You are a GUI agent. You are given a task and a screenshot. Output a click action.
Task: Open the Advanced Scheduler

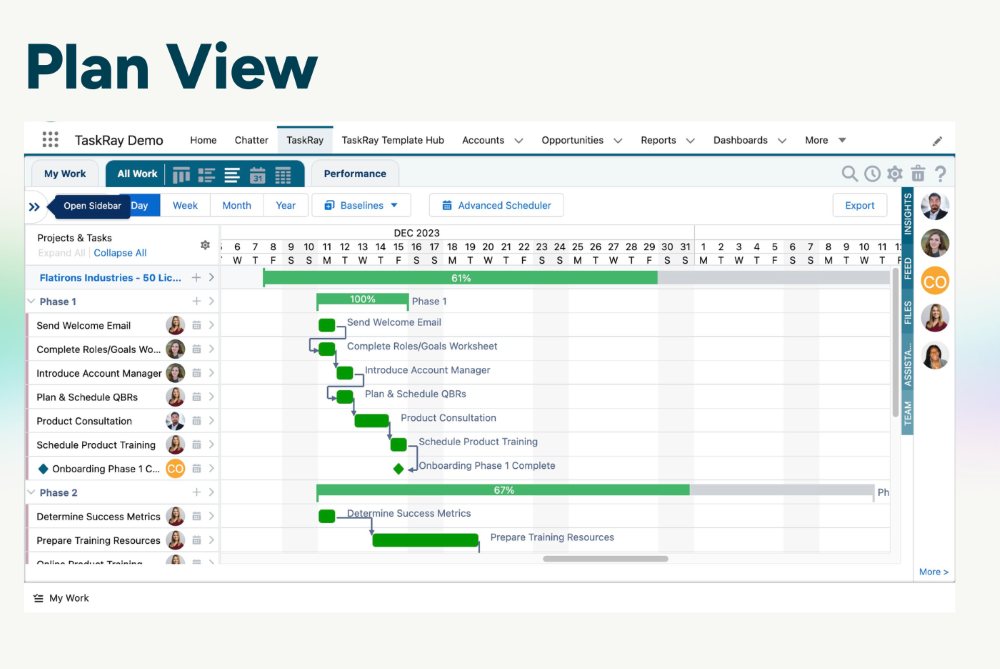pyautogui.click(x=496, y=205)
